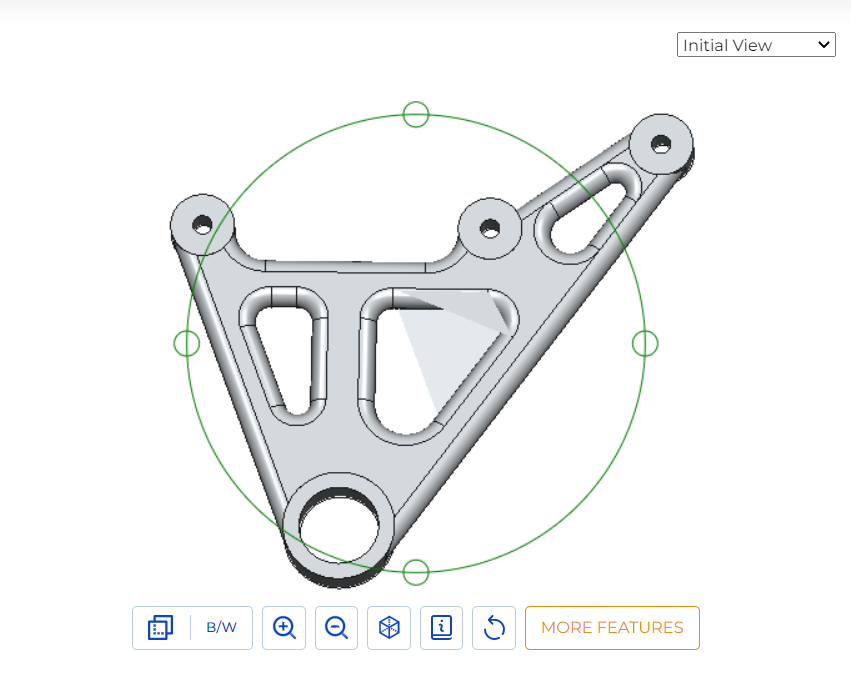Toggle B/W display mode
Viewport: 851px width, 681px height.
pos(221,628)
